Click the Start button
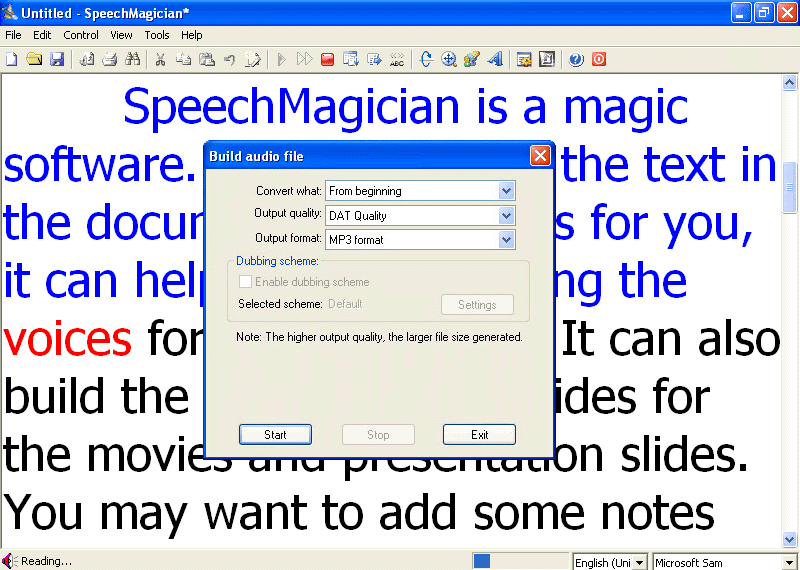Viewport: 800px width, 570px height. pos(275,435)
